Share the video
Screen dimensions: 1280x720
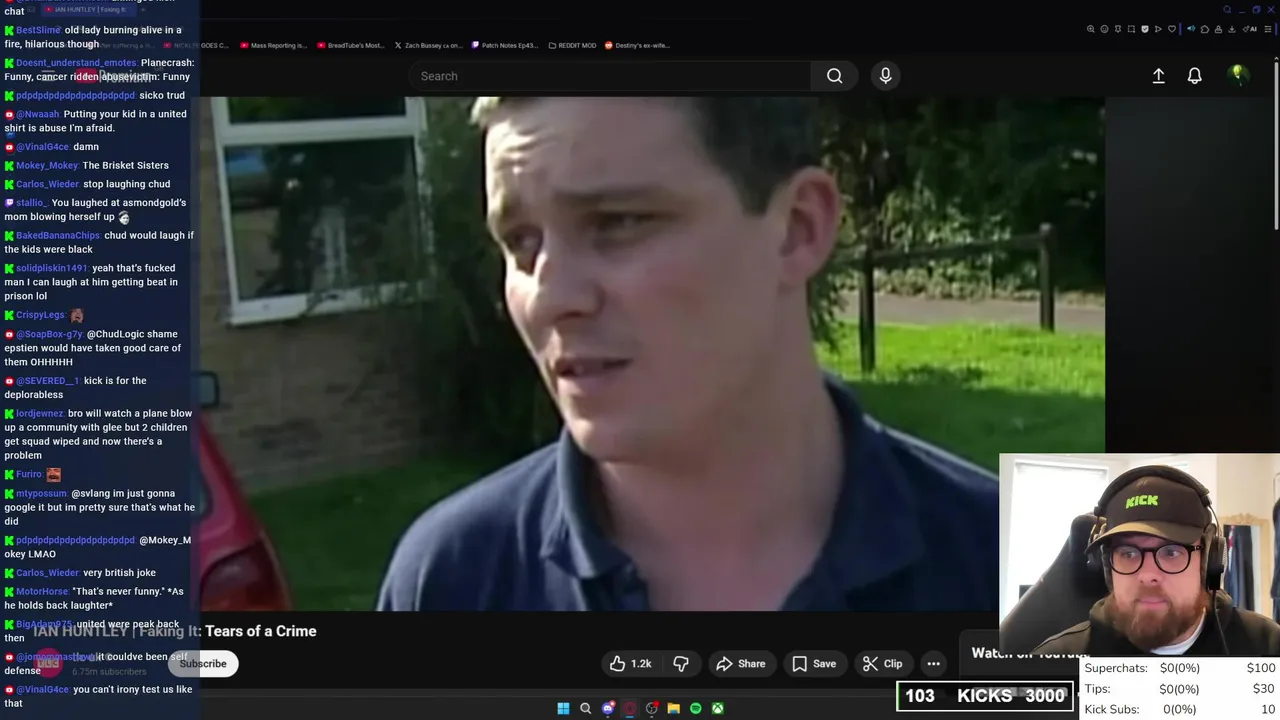coord(741,663)
